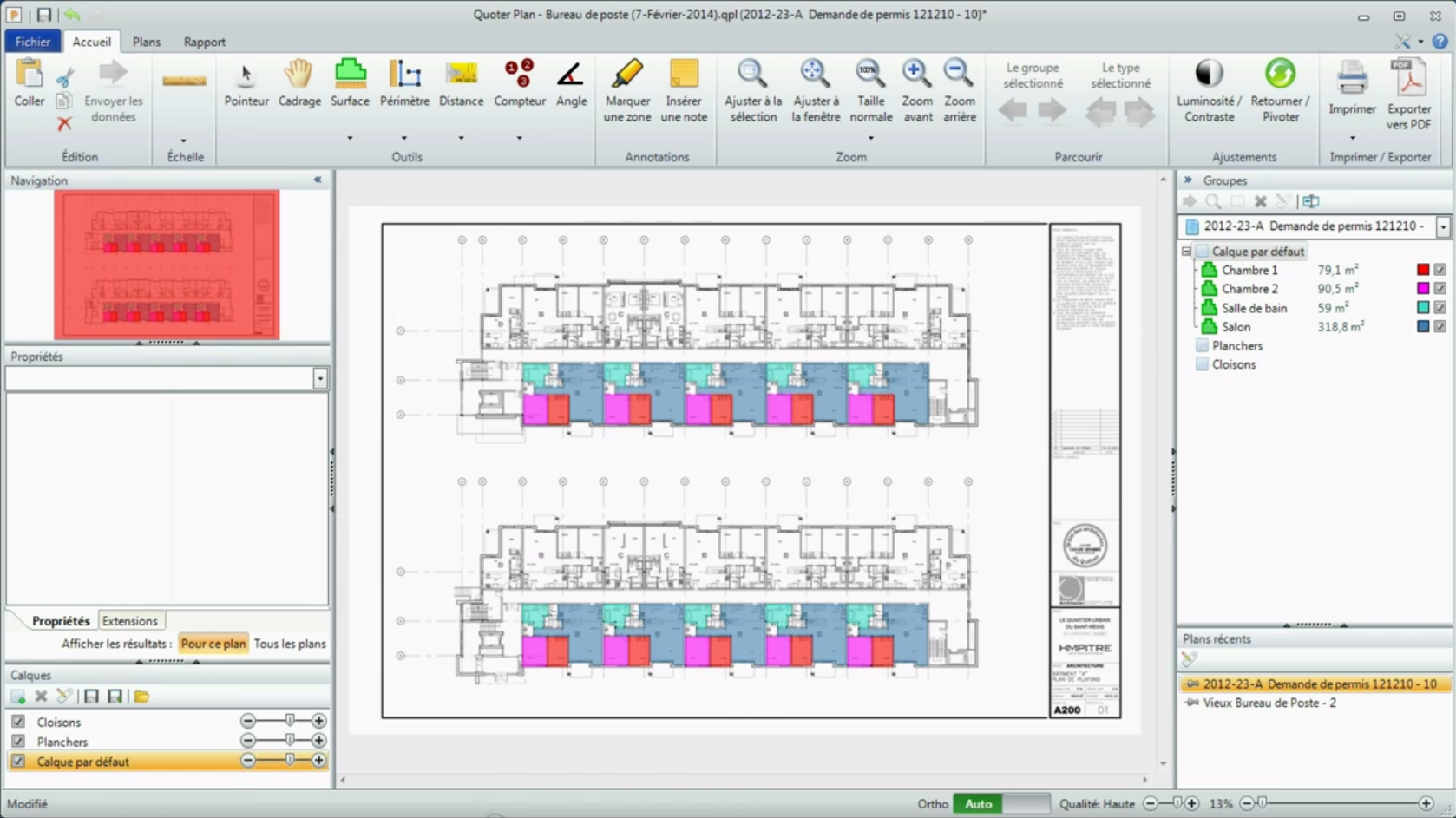Uncheck the Cloisons layer checkbox

tap(18, 722)
